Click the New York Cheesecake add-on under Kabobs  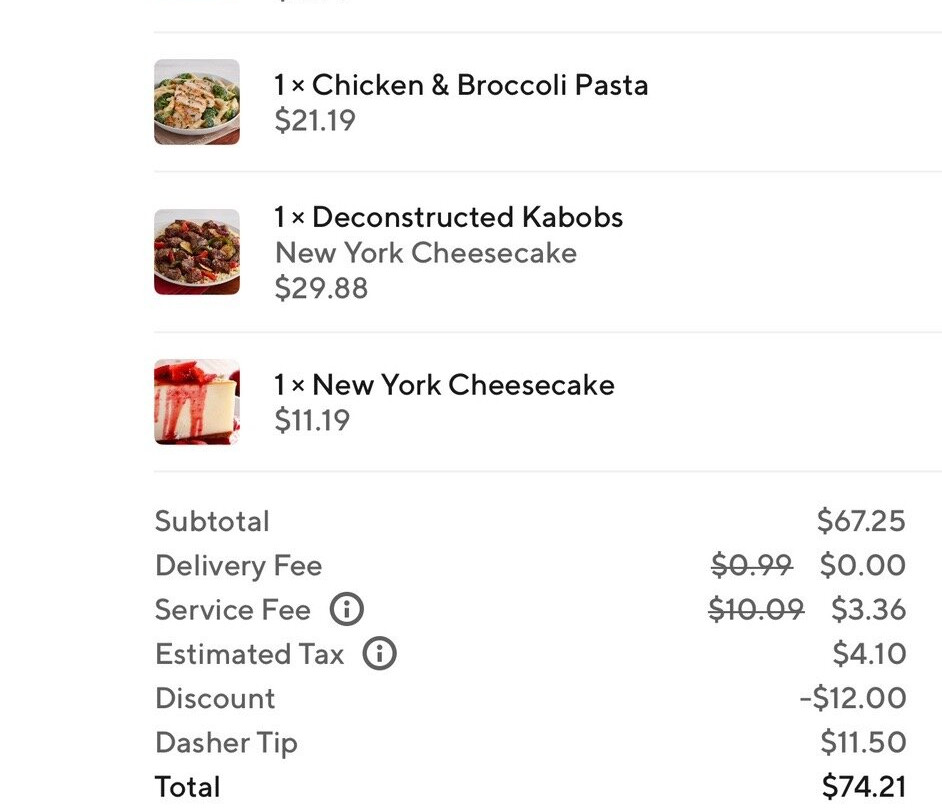425,253
